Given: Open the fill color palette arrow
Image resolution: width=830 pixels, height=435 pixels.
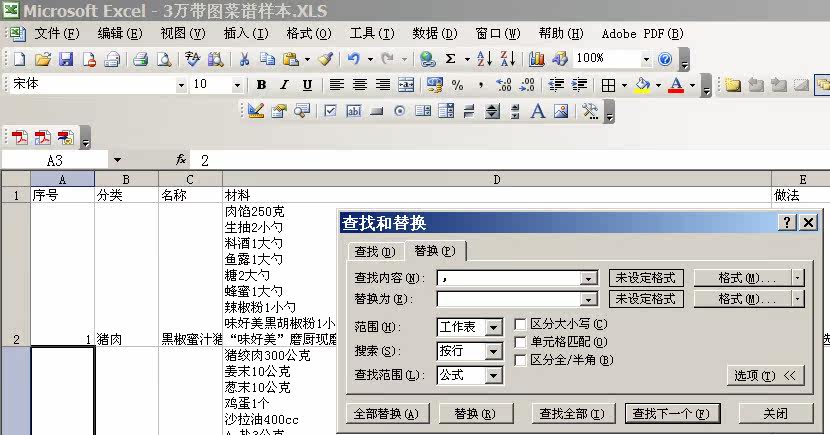Looking at the screenshot, I should (658, 85).
